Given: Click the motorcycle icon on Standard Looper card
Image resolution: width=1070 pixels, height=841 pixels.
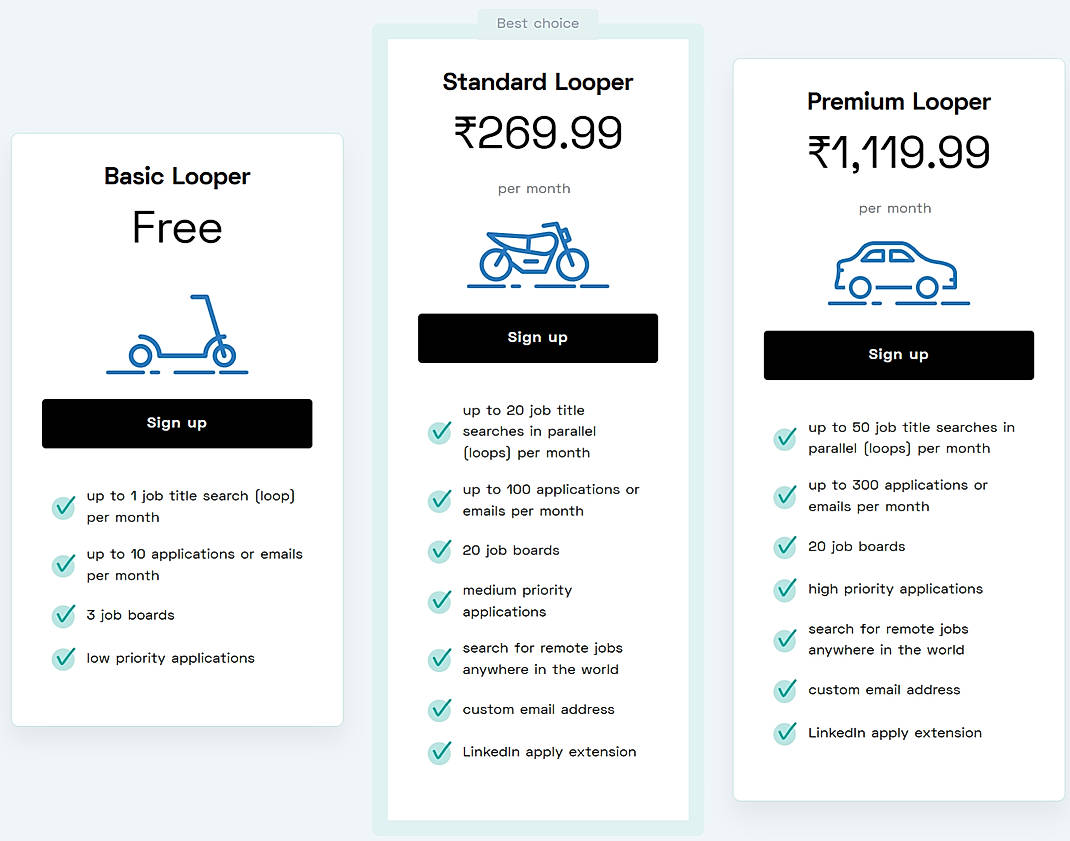Looking at the screenshot, I should click(x=537, y=256).
